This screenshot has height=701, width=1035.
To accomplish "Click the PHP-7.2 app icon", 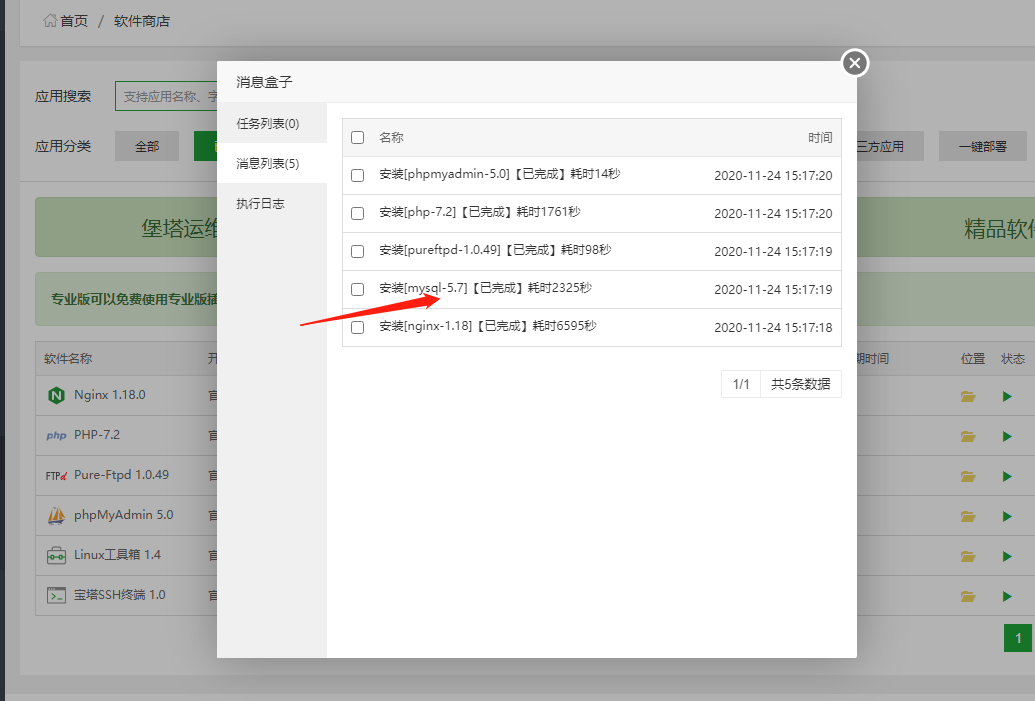I will click(57, 436).
